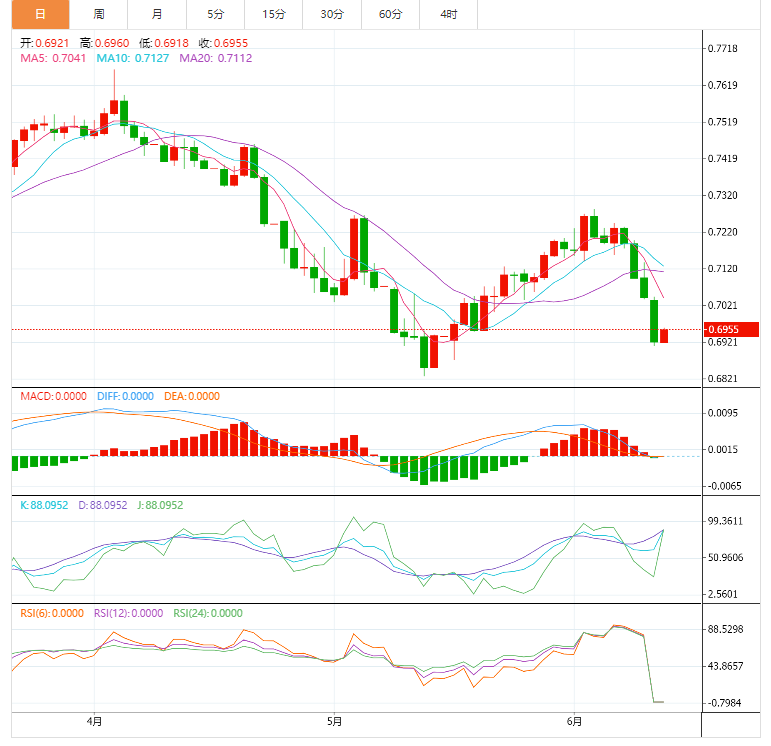
Task: Click the J:88.0952 indicator value
Action: 160,505
